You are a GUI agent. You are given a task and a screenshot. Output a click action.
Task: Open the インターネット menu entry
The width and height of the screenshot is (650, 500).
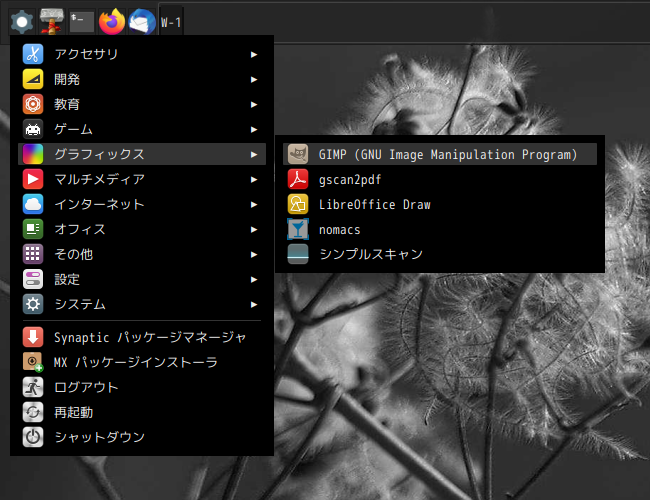(142, 204)
